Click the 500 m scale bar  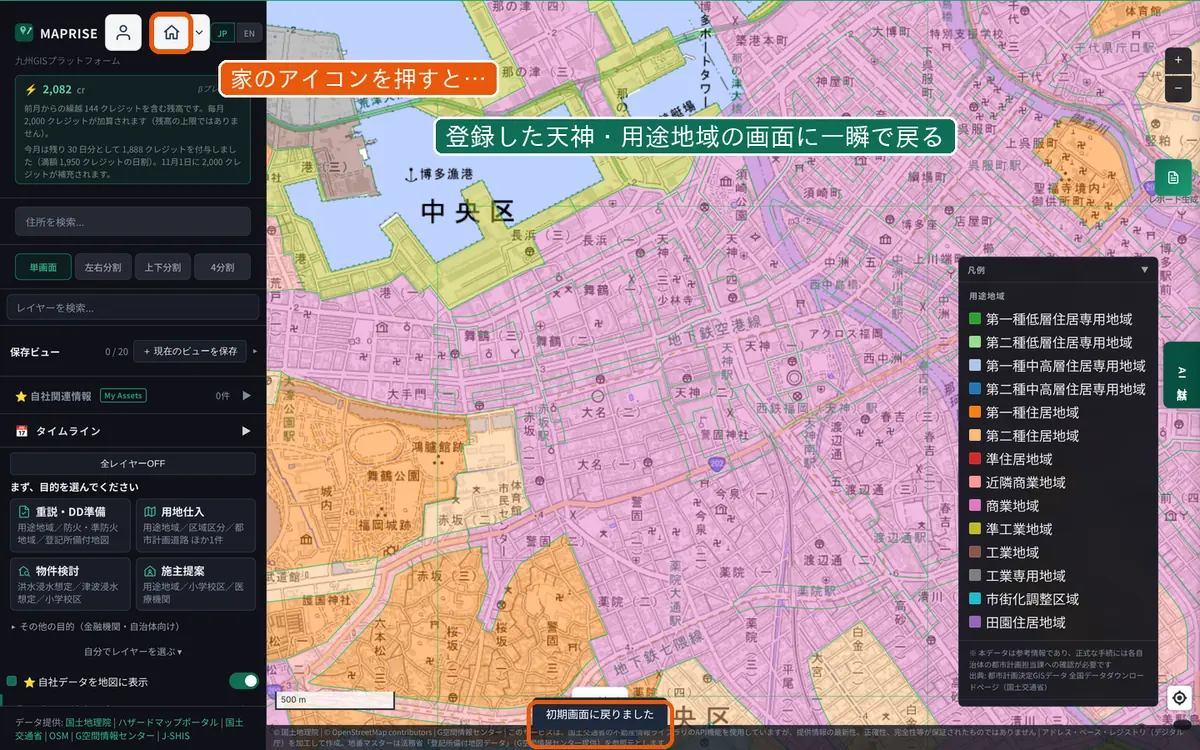334,700
